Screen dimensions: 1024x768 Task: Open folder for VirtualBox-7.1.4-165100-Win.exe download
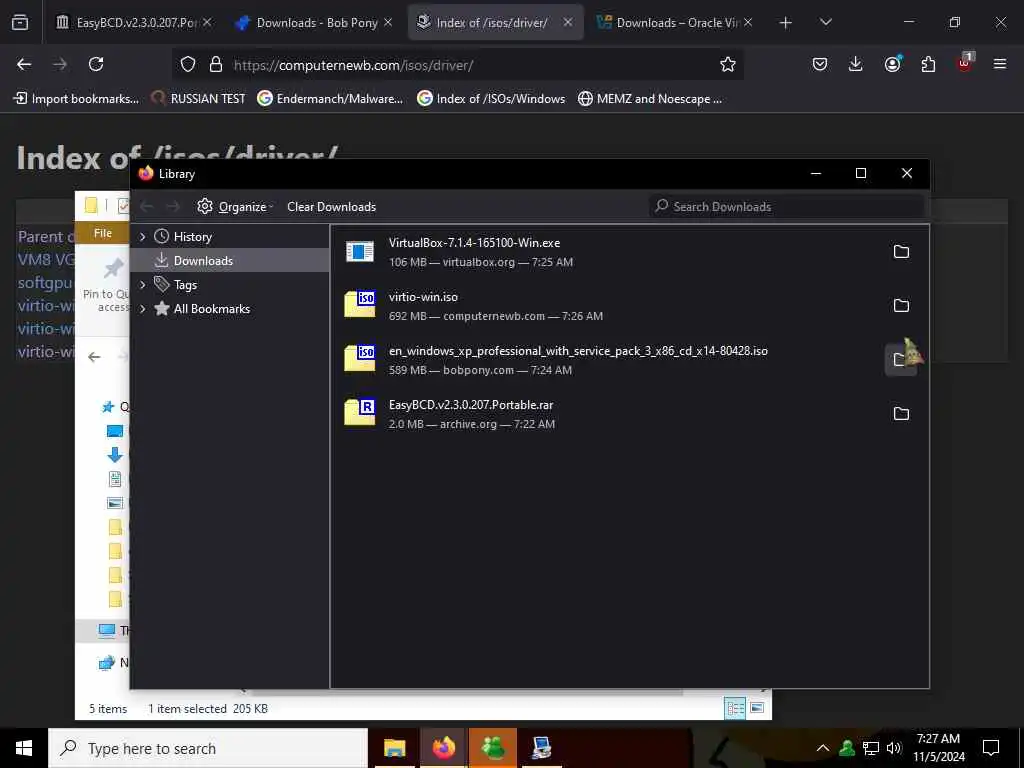coord(901,252)
